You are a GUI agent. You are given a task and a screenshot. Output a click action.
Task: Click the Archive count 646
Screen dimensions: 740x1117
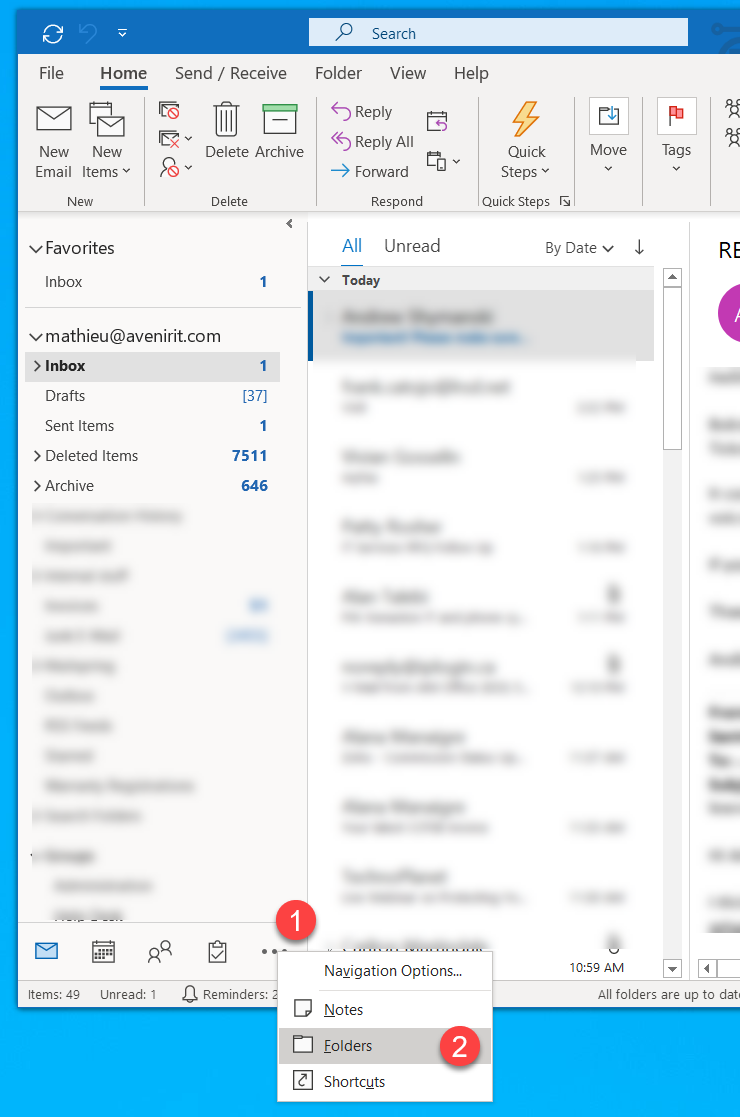click(254, 486)
